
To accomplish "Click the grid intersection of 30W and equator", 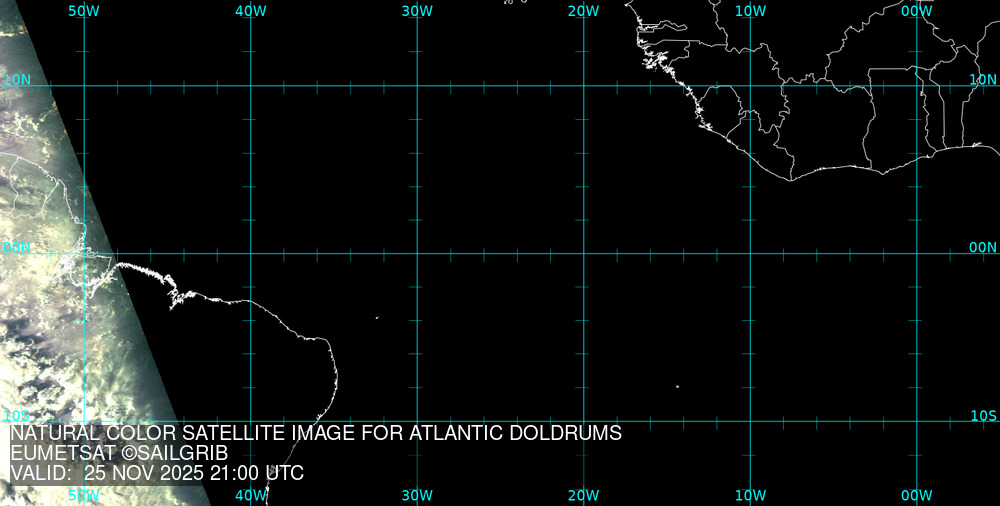I will coord(417,253).
